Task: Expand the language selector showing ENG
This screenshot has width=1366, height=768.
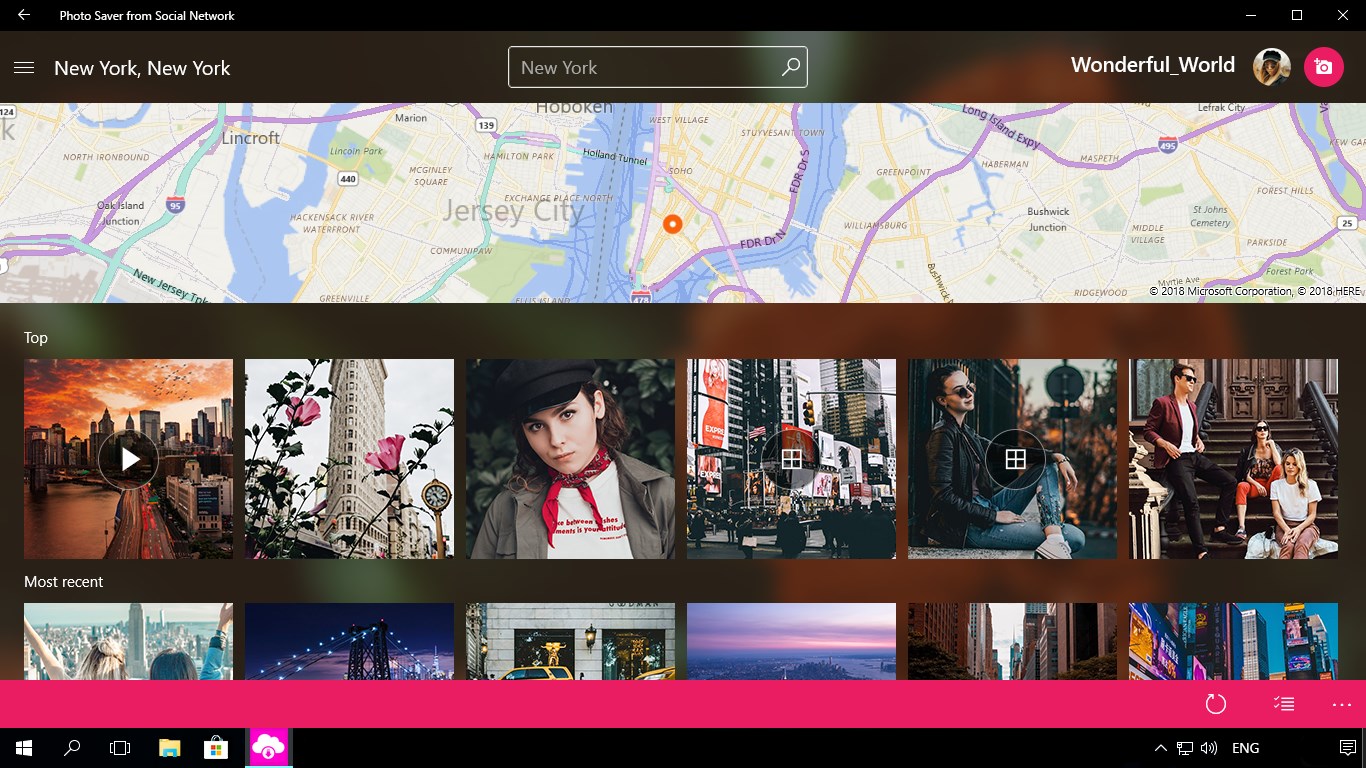Action: tap(1245, 747)
